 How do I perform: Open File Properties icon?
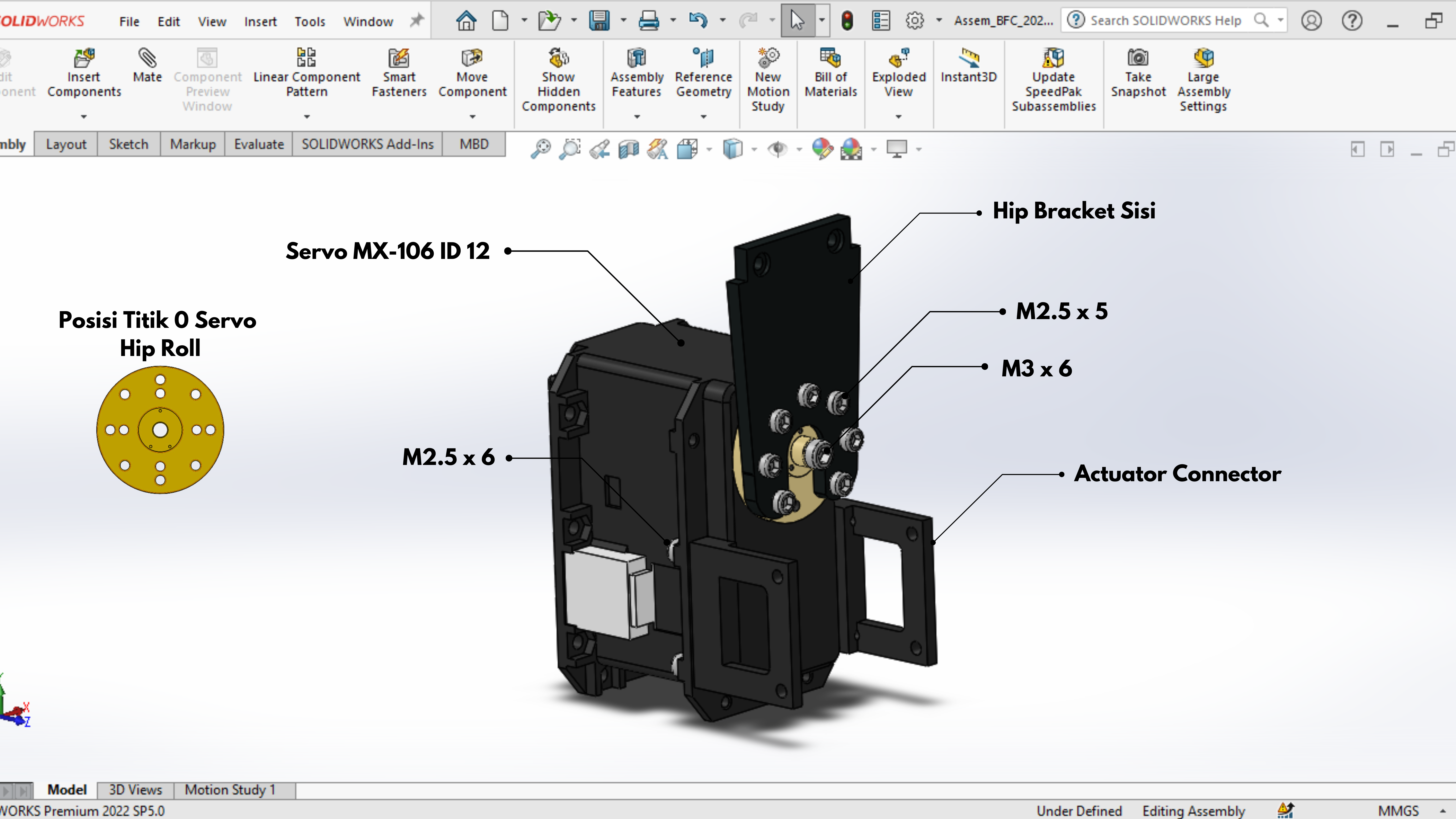coord(881,21)
